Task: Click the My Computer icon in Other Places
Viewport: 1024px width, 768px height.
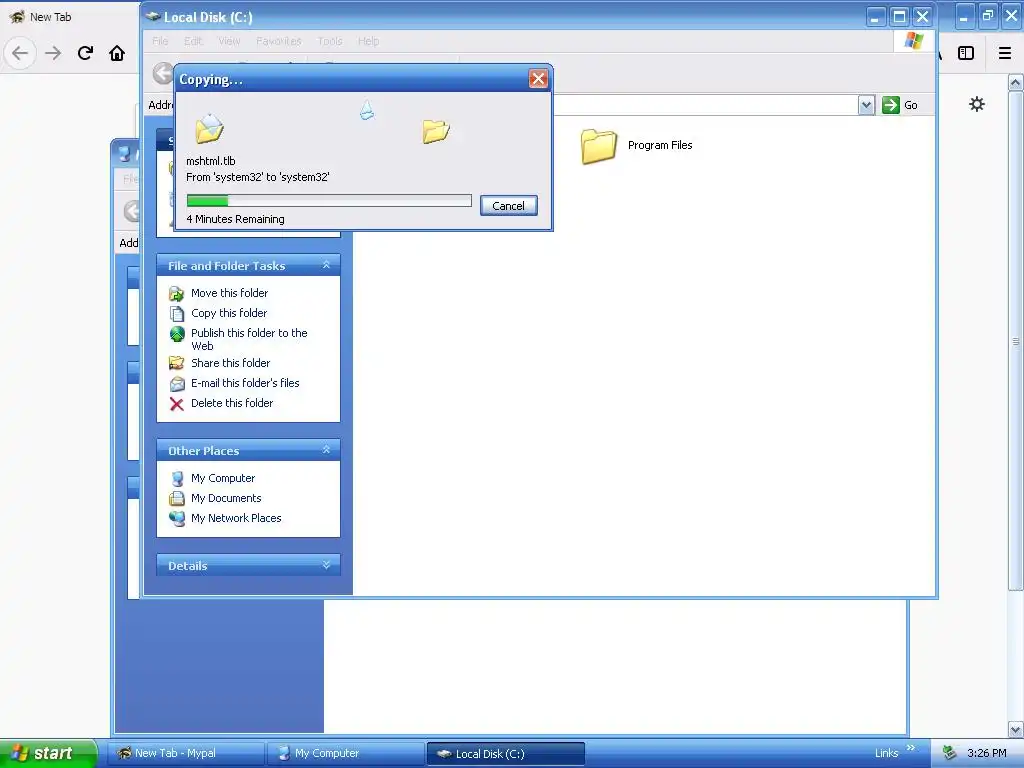Action: tap(176, 479)
